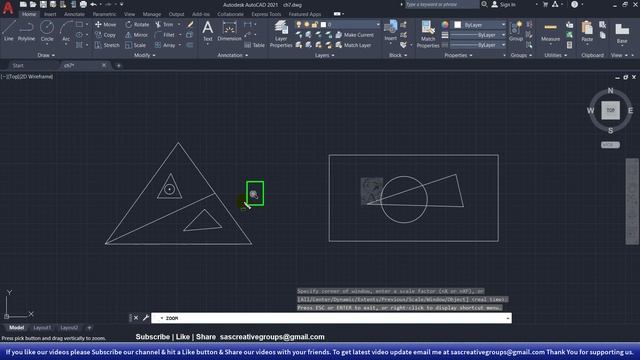Select the Line tool
This screenshot has height=360, width=640.
9,31
